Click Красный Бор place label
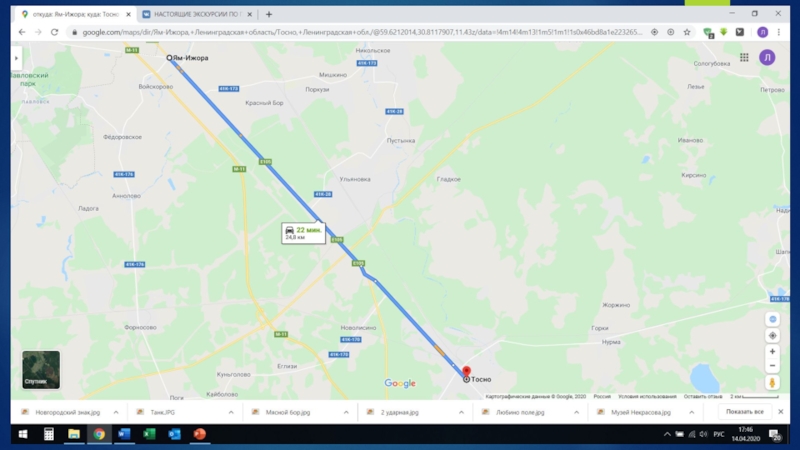Screen dimensions: 800x450 click(x=264, y=103)
